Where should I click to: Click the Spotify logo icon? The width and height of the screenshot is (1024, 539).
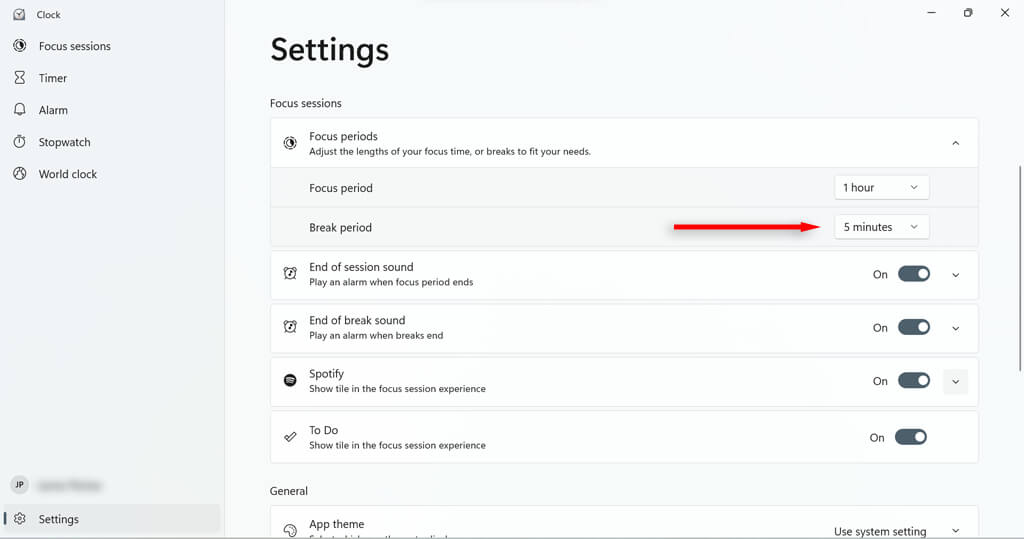pyautogui.click(x=290, y=381)
